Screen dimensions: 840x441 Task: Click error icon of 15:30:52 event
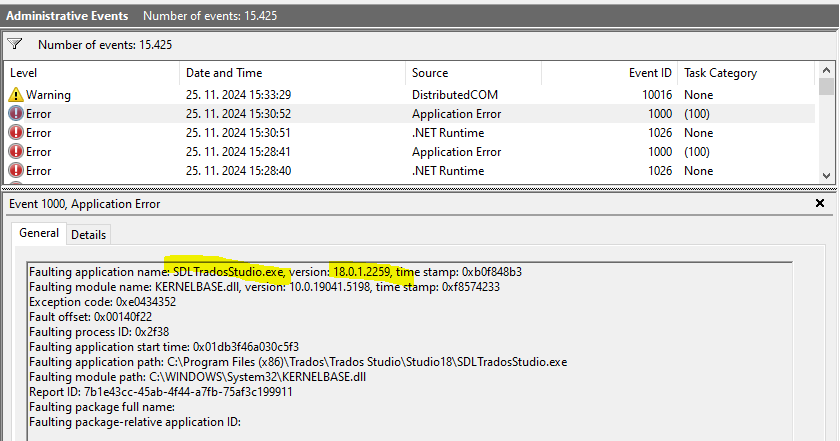click(x=16, y=114)
